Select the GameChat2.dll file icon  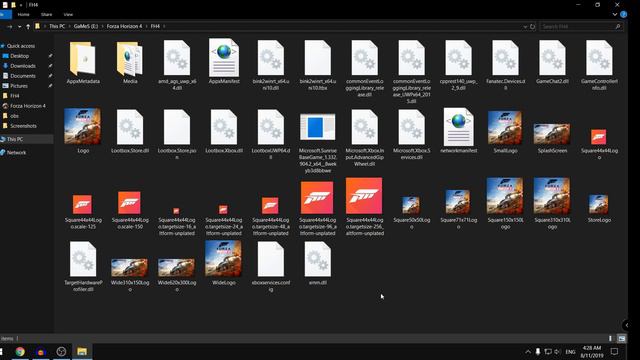(552, 58)
